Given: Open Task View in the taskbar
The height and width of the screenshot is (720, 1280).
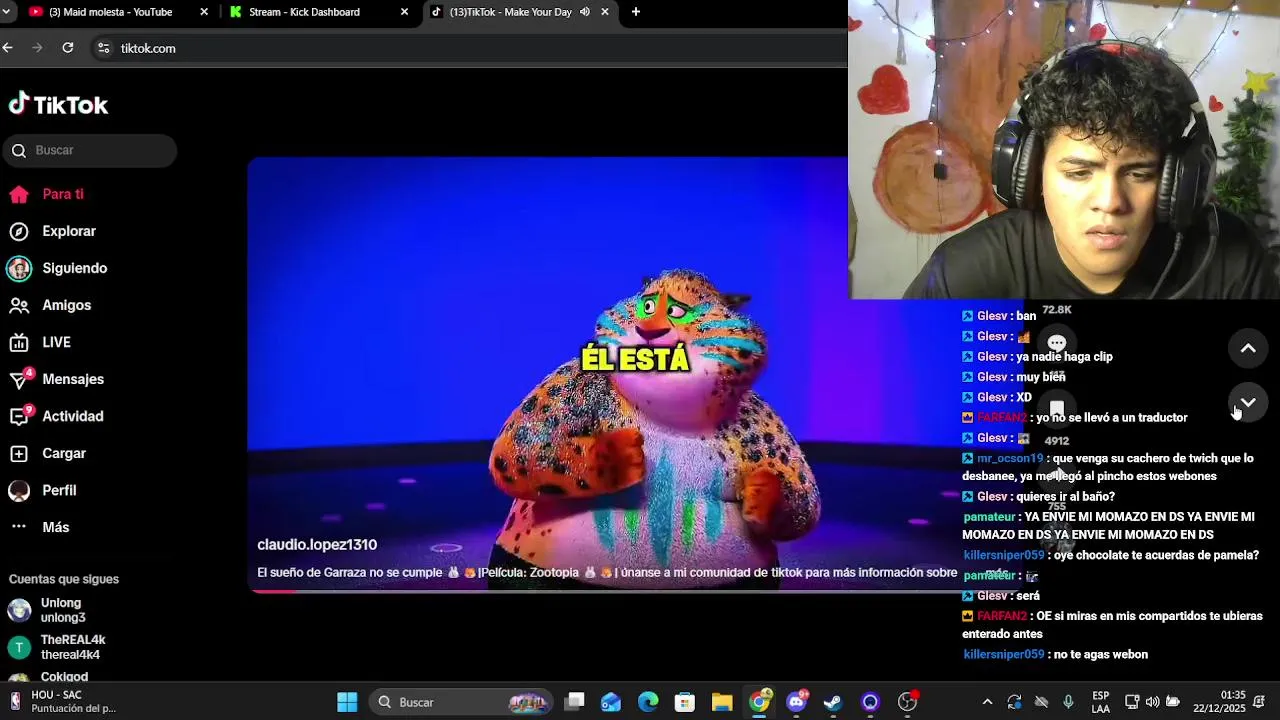Looking at the screenshot, I should [574, 702].
